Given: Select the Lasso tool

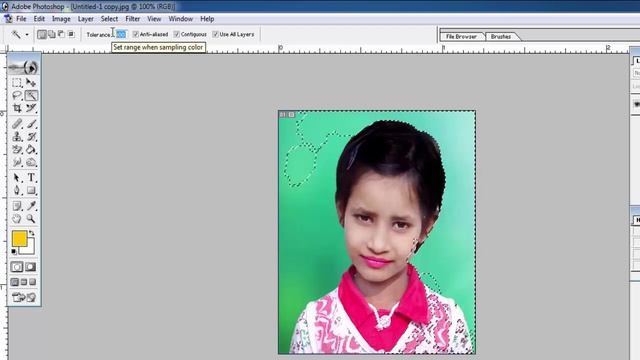Looking at the screenshot, I should click(17, 96).
